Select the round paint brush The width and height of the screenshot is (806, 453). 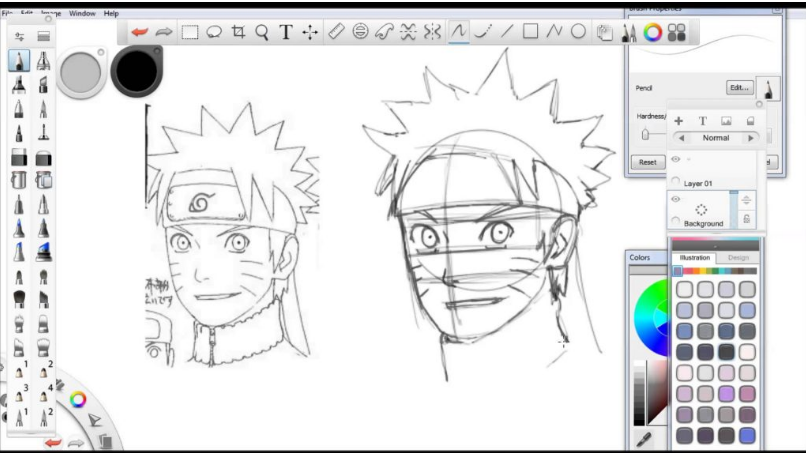pyautogui.click(x=19, y=299)
